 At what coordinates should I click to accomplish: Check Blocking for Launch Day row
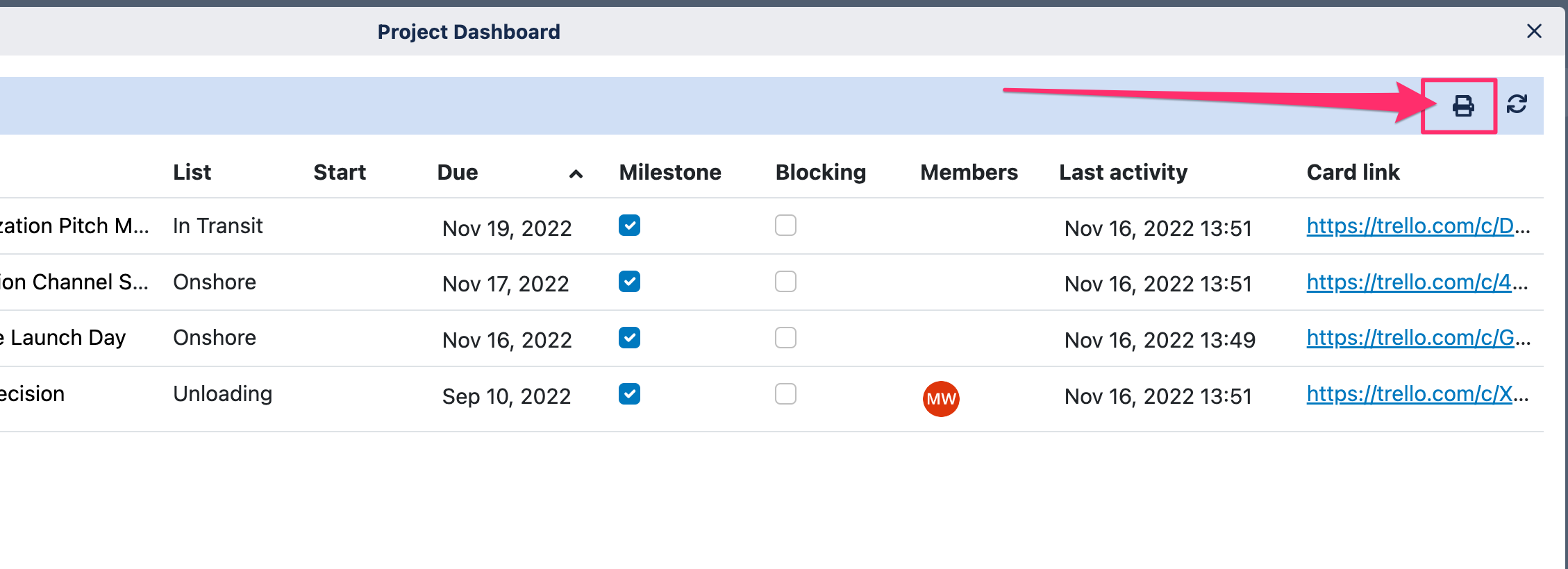pyautogui.click(x=785, y=338)
